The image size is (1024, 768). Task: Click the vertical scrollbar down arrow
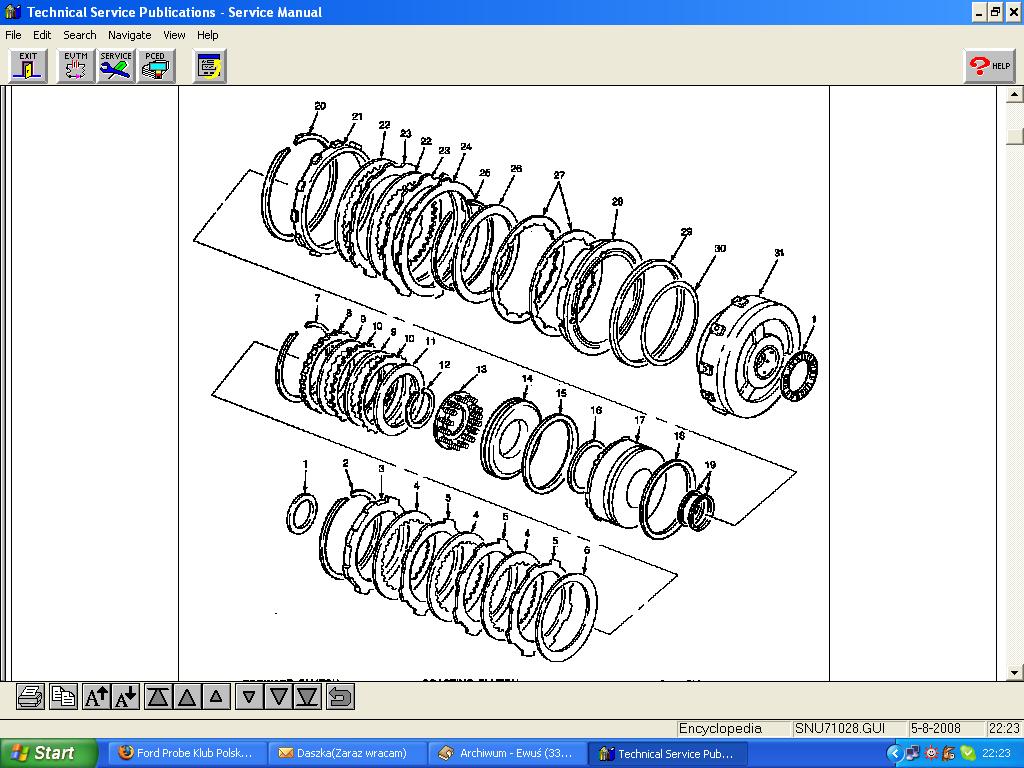tap(1014, 673)
